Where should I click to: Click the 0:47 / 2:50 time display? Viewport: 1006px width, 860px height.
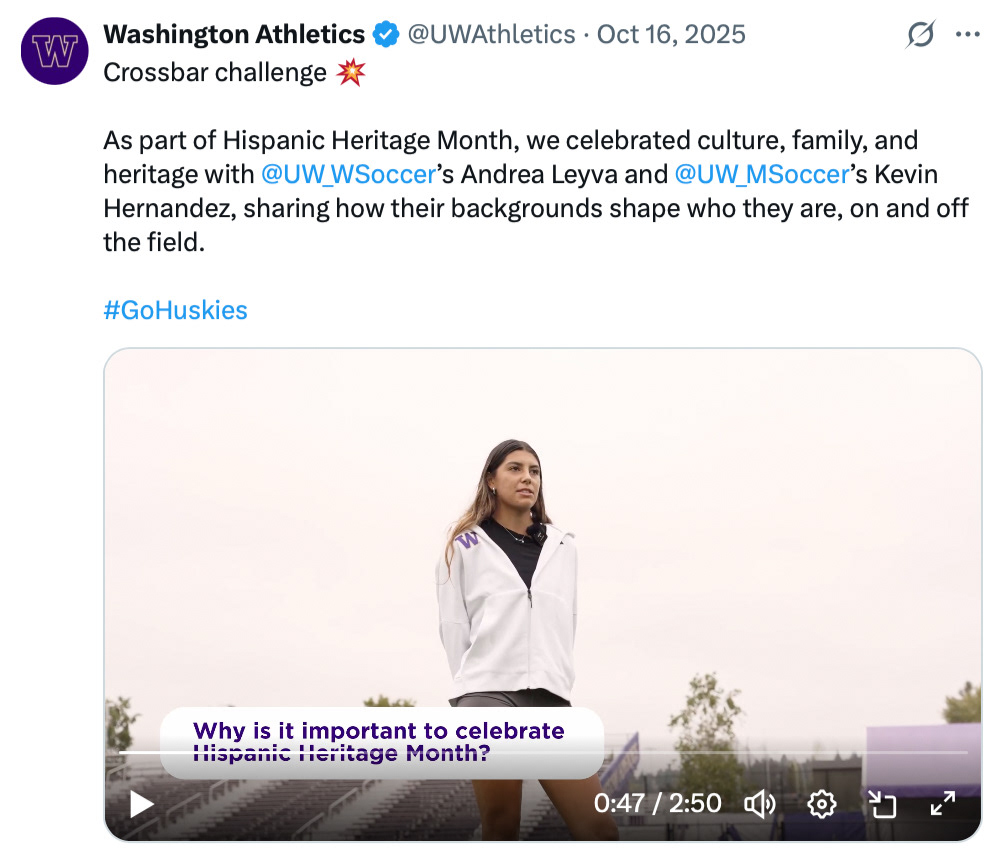[657, 804]
